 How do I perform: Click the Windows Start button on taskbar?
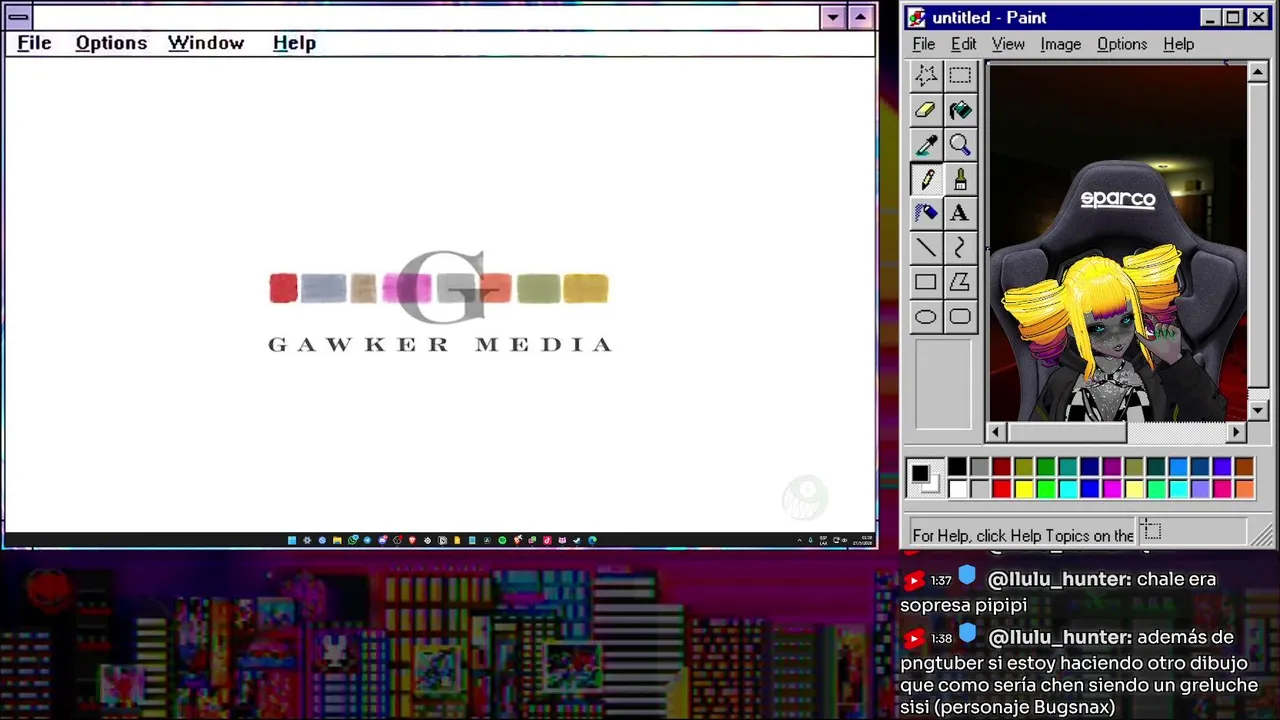292,540
